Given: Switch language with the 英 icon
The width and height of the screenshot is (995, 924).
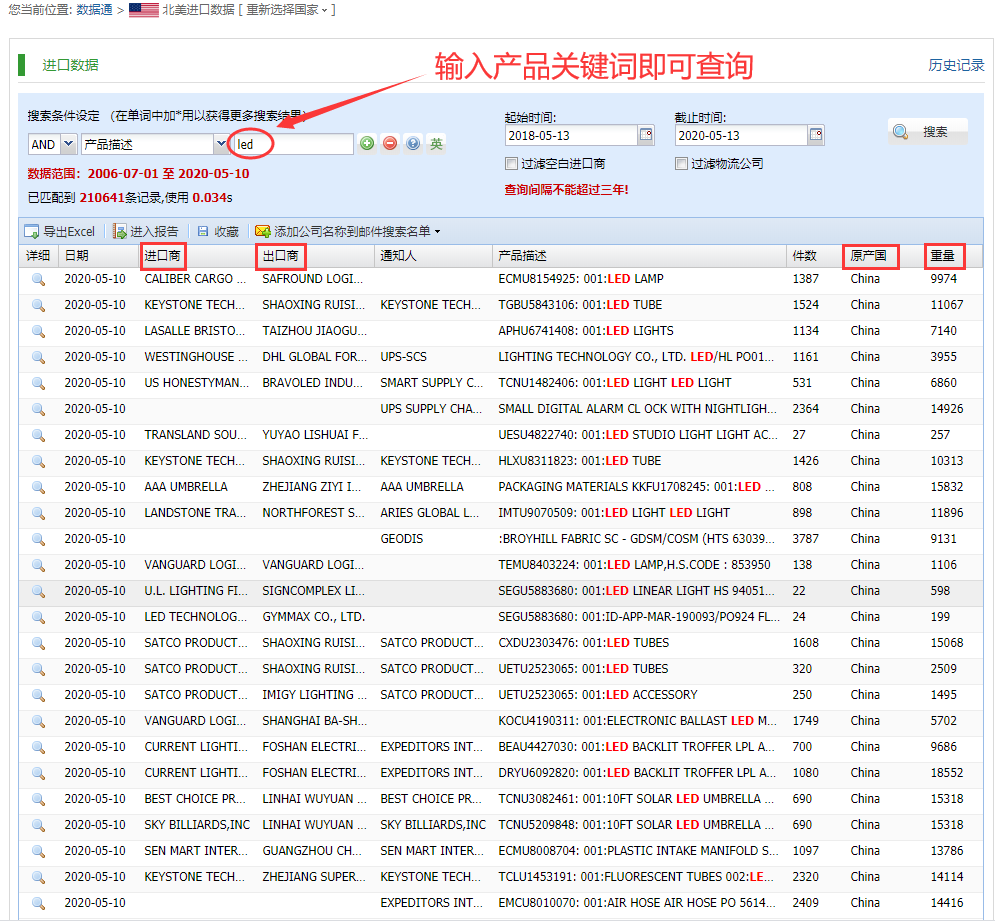Looking at the screenshot, I should 436,144.
